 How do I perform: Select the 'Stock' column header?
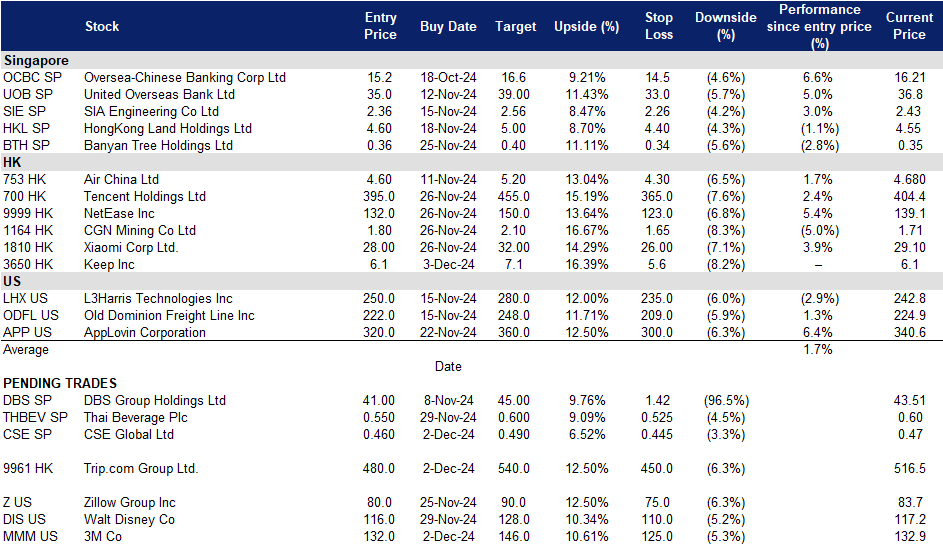point(102,26)
